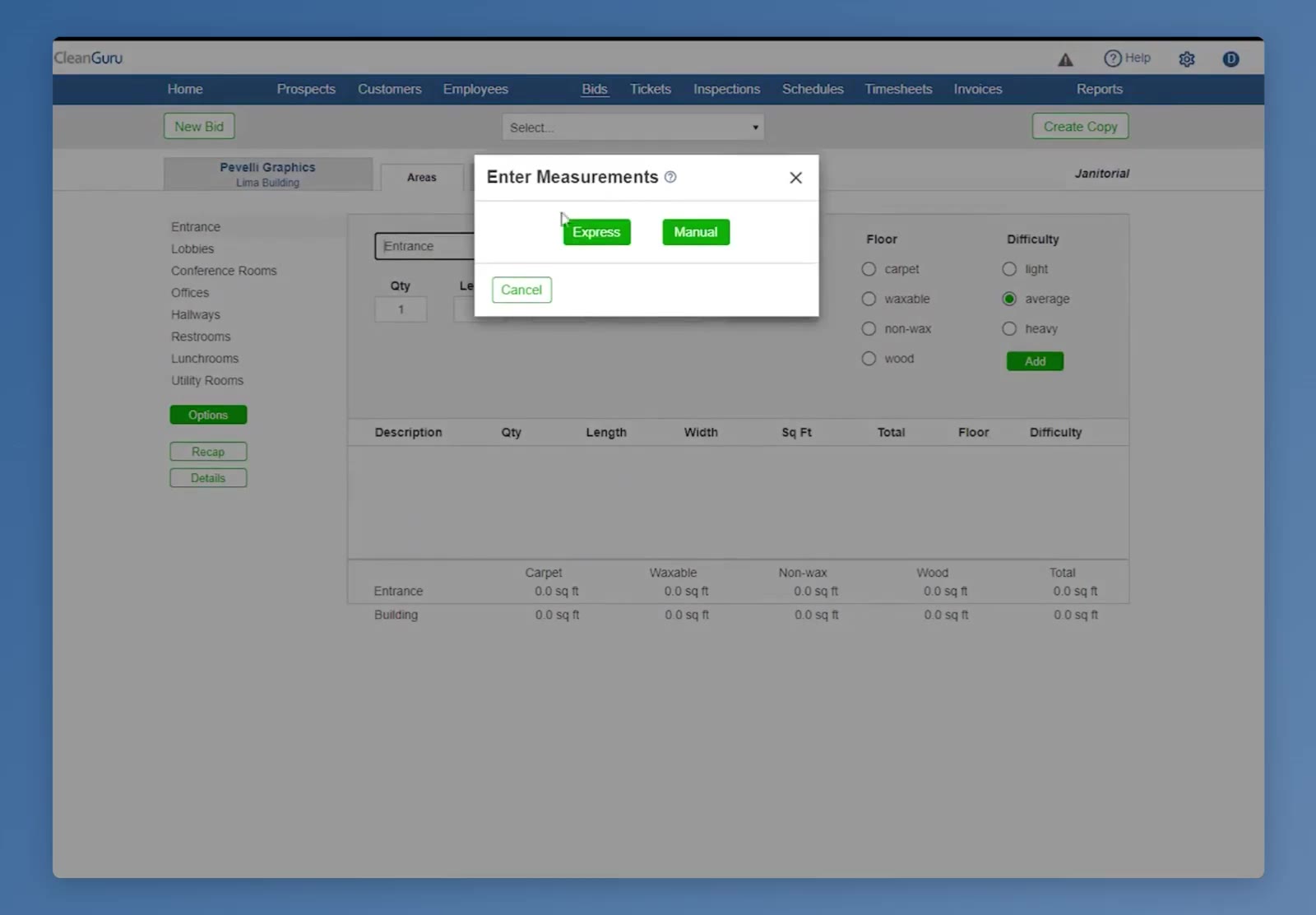1316x915 pixels.
Task: Open the Details view
Action: pos(208,478)
